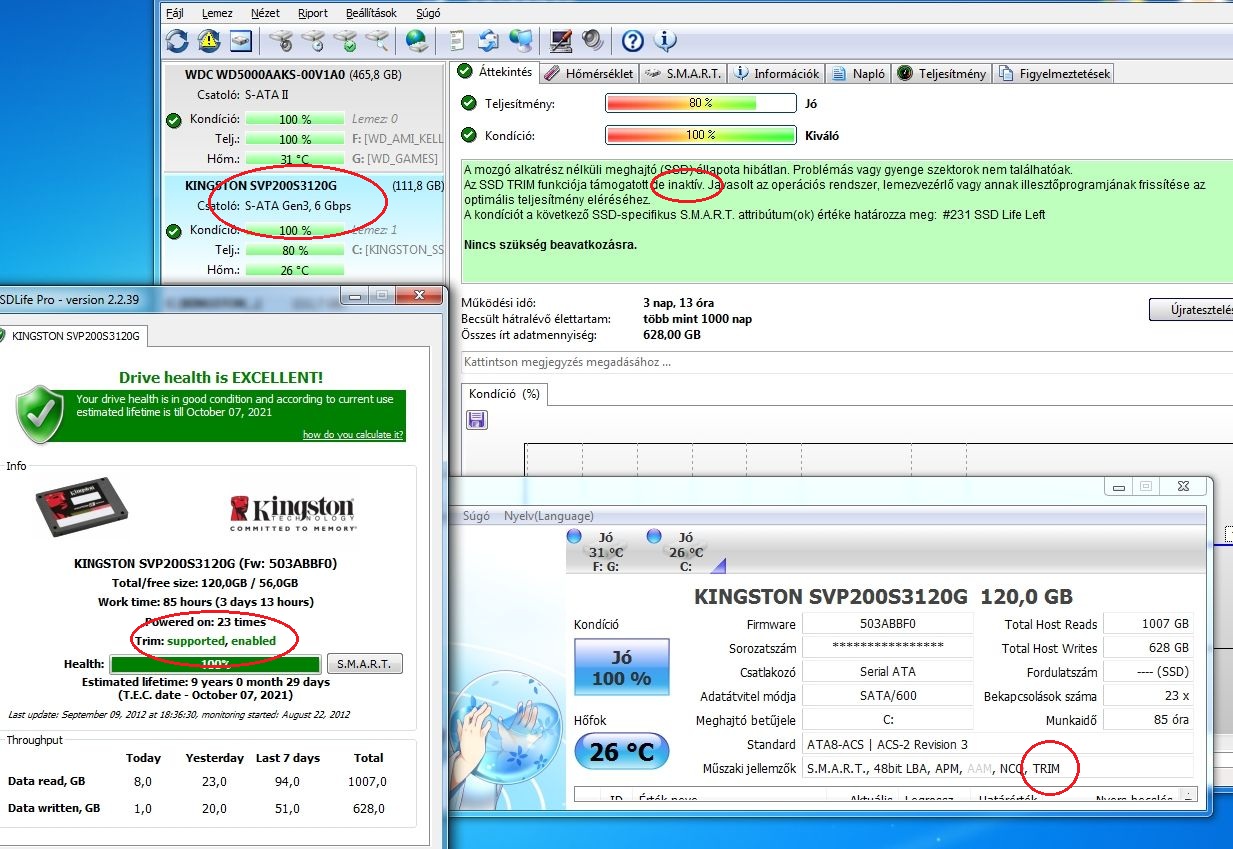This screenshot has height=849, width=1233.
Task: Click the Jó 100 % condition button in CrystalDiskInfo
Action: pos(621,668)
